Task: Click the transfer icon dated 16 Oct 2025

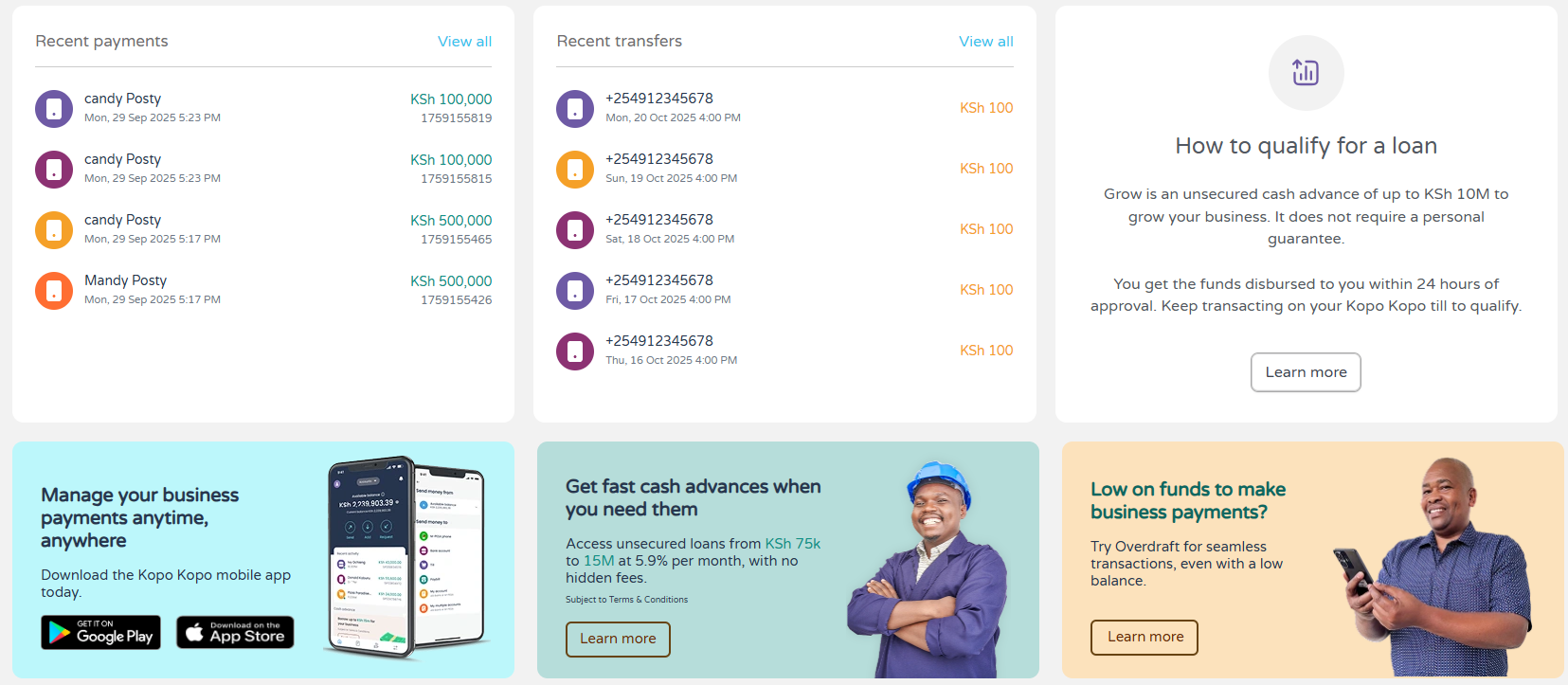Action: tap(575, 352)
